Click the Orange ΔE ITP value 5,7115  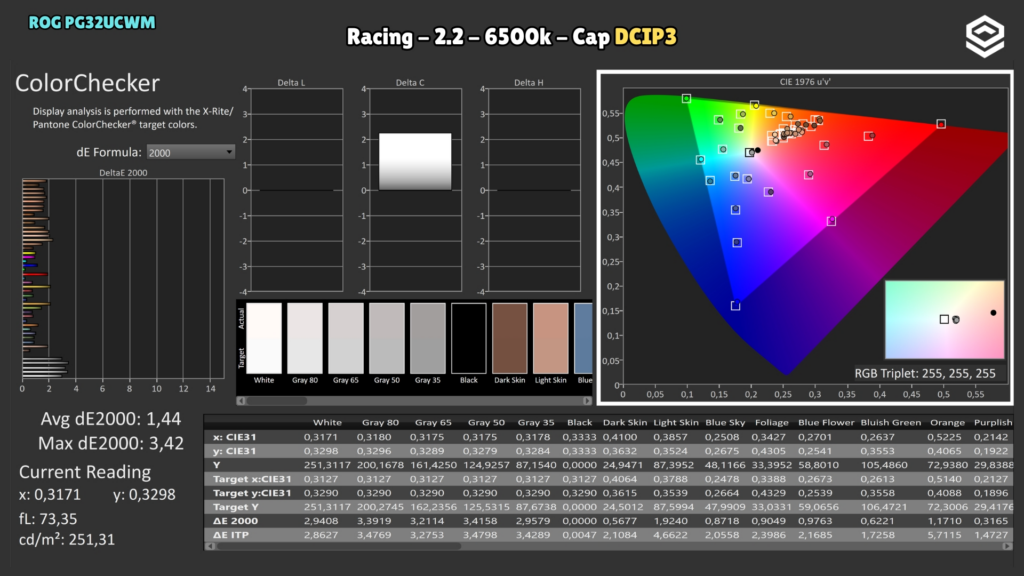point(945,535)
